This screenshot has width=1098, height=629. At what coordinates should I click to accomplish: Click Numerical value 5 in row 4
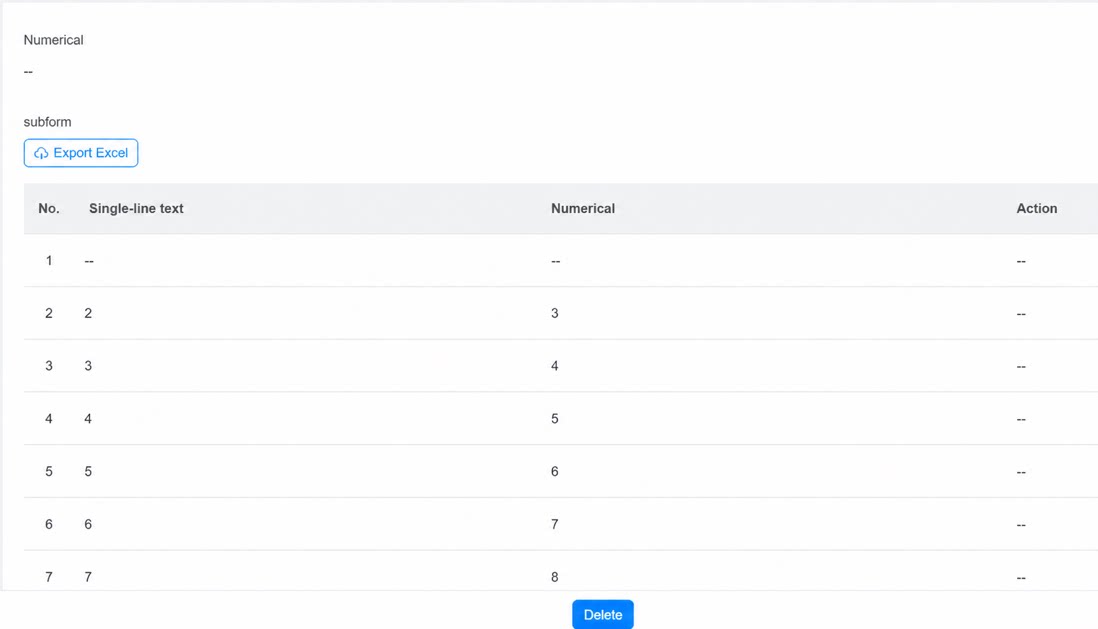point(555,419)
